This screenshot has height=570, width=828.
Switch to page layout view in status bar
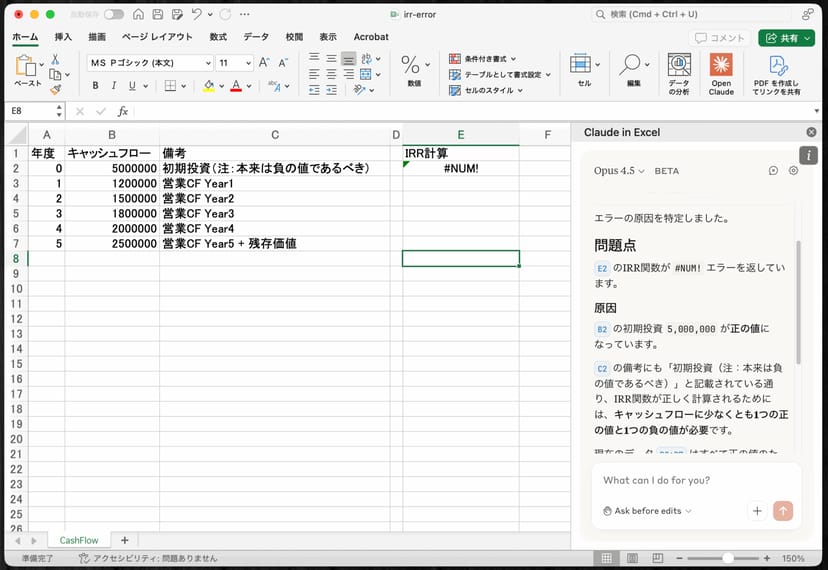click(630, 558)
